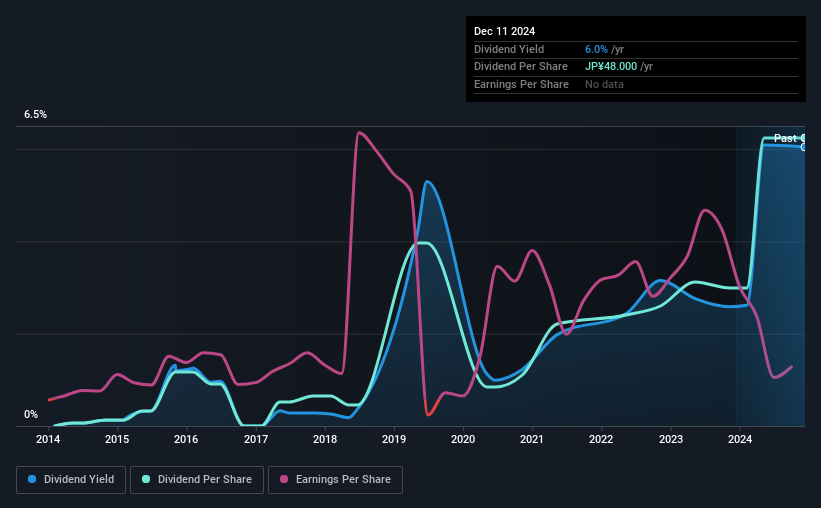821x508 pixels.
Task: Select the 2020 x-axis label
Action: point(463,439)
